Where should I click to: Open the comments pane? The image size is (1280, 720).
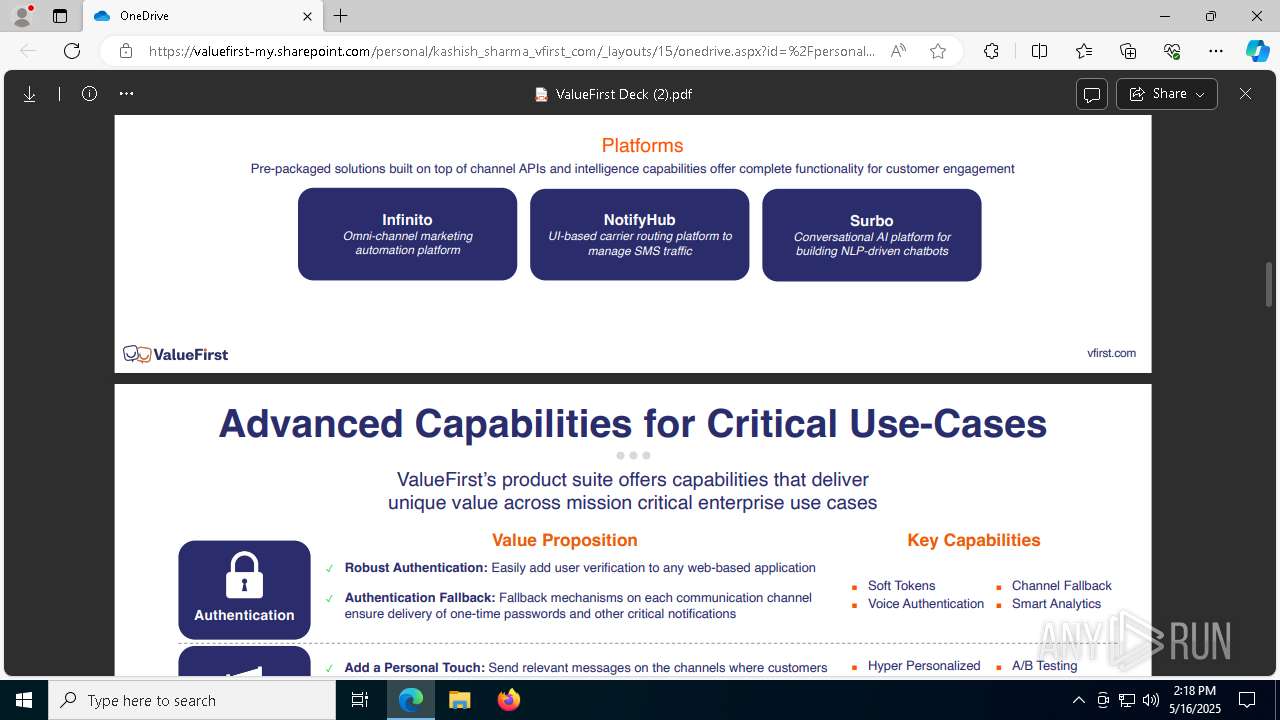coord(1092,94)
